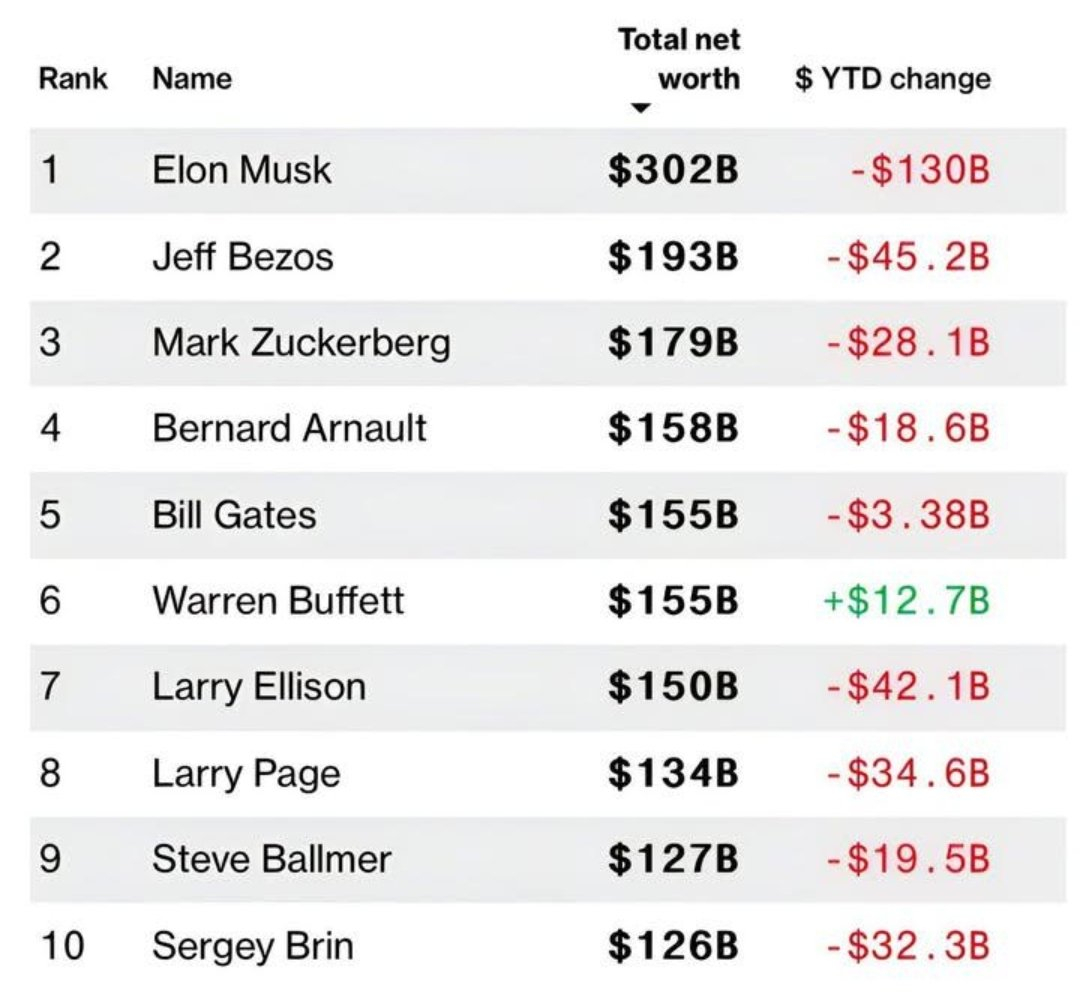Image resolution: width=1080 pixels, height=999 pixels.
Task: Sort by Total net worth header
Action: pos(680,59)
